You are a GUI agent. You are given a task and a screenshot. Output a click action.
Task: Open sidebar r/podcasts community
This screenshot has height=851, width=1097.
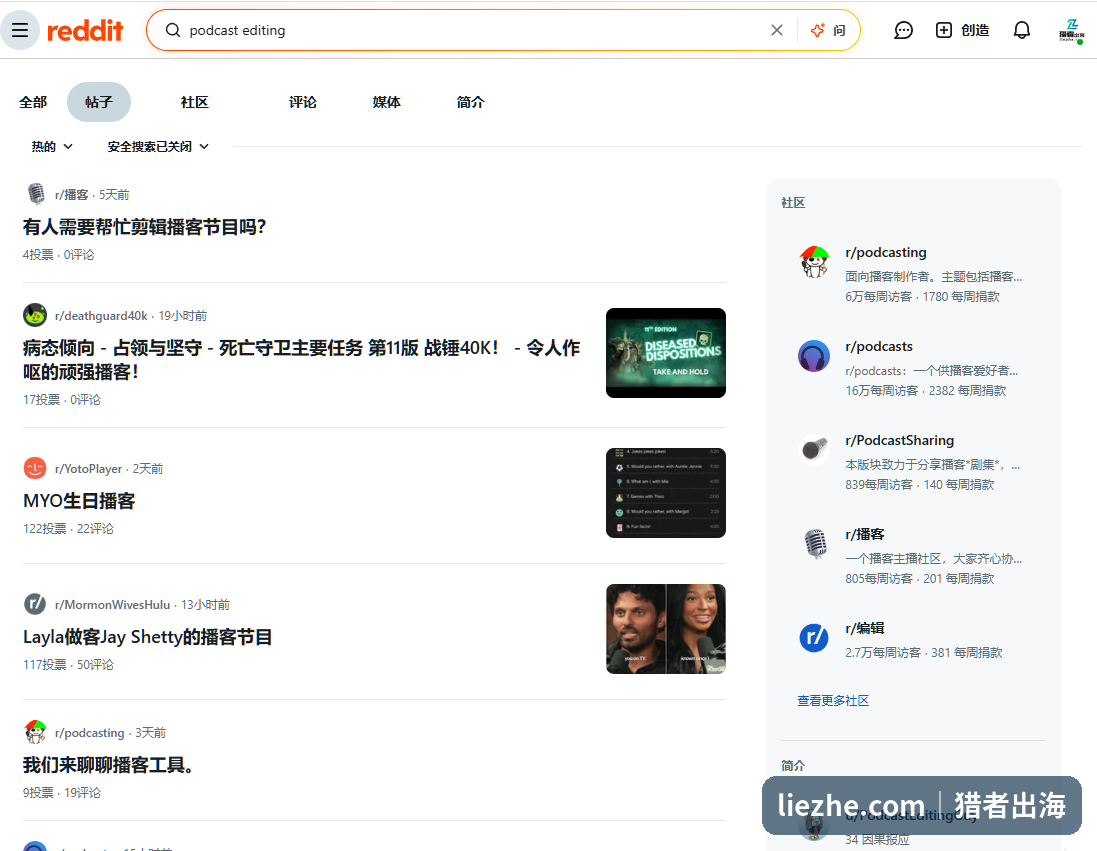click(879, 346)
